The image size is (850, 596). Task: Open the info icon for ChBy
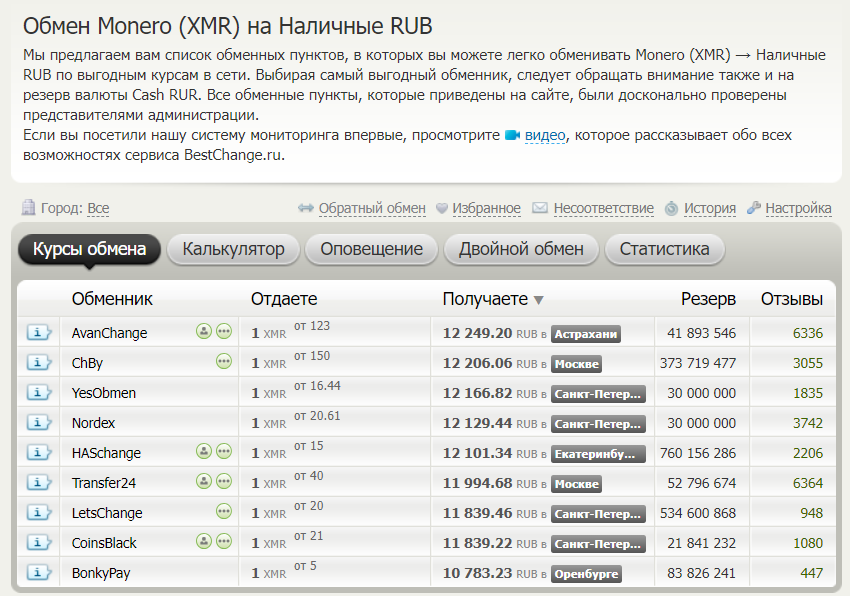(38, 362)
